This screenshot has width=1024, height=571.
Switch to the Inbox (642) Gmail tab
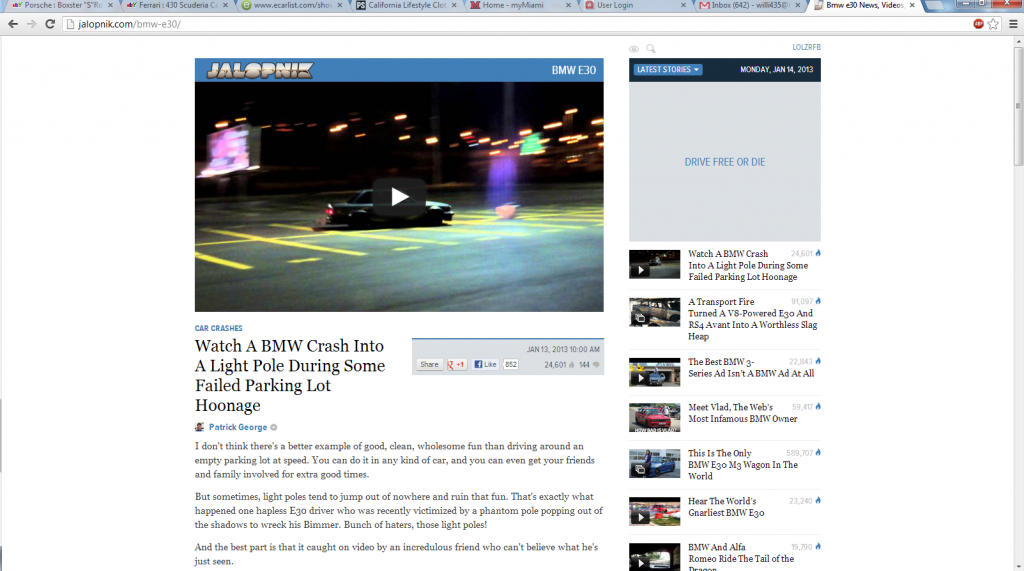[750, 6]
